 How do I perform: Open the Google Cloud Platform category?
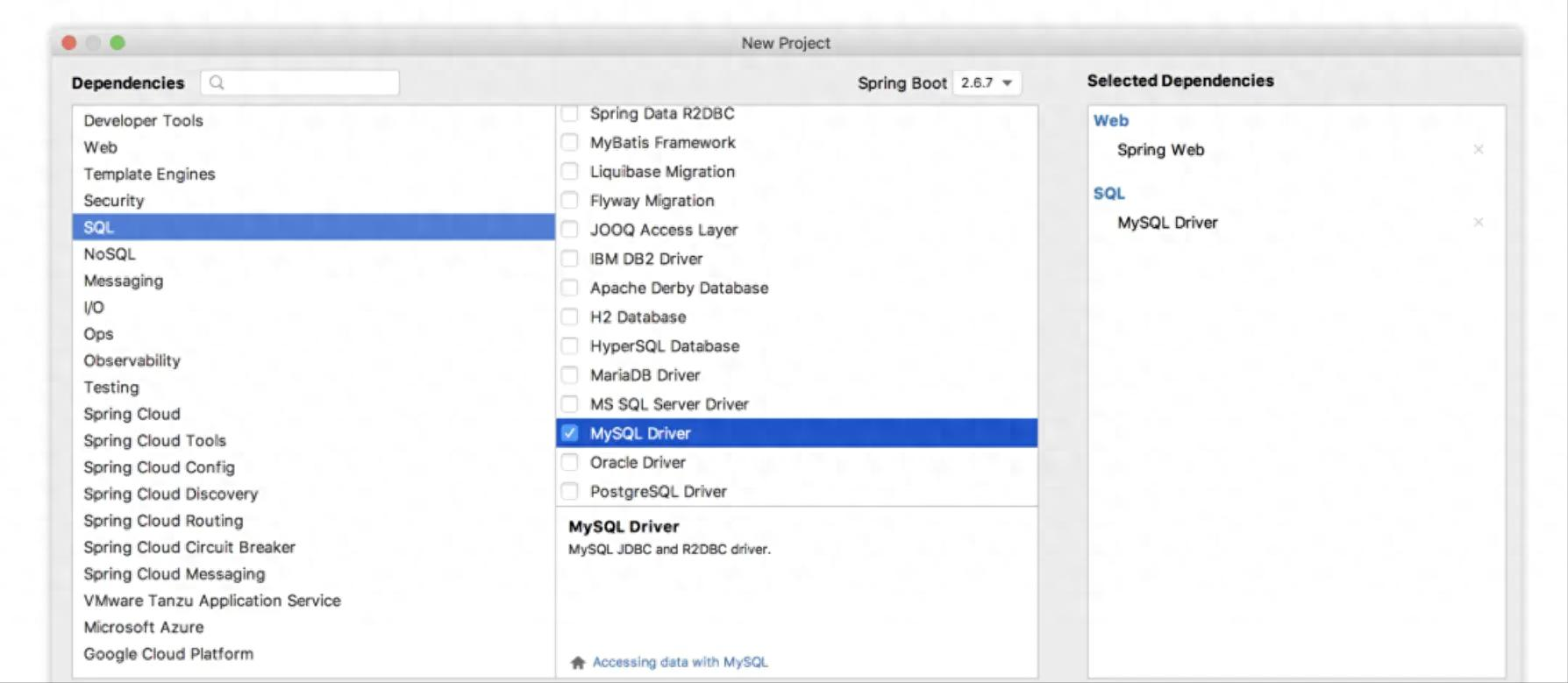(x=314, y=653)
